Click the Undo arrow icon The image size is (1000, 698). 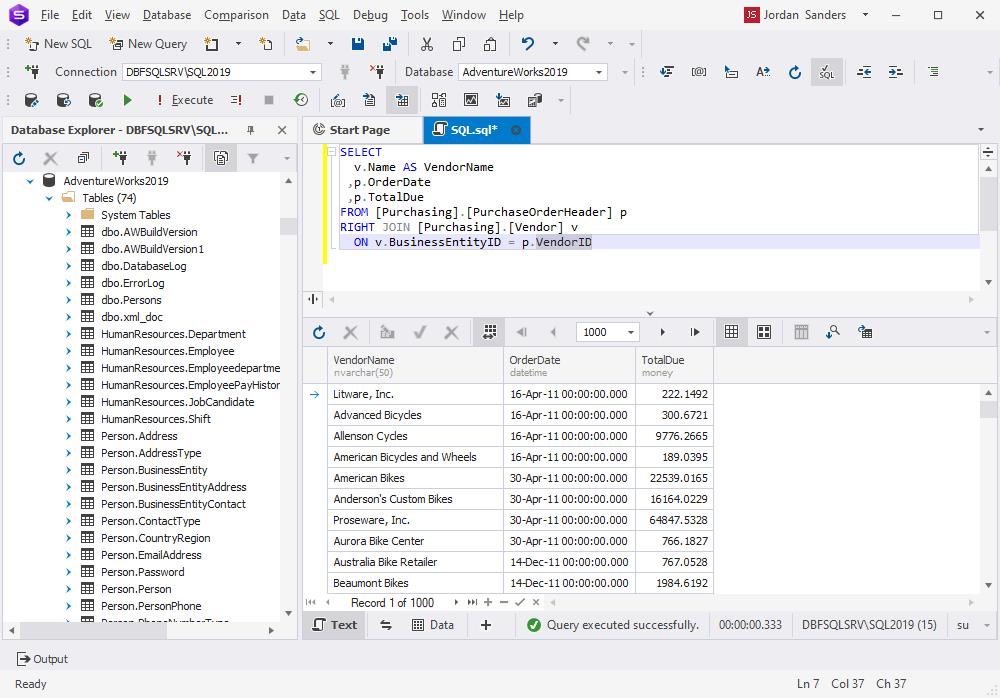tap(528, 44)
